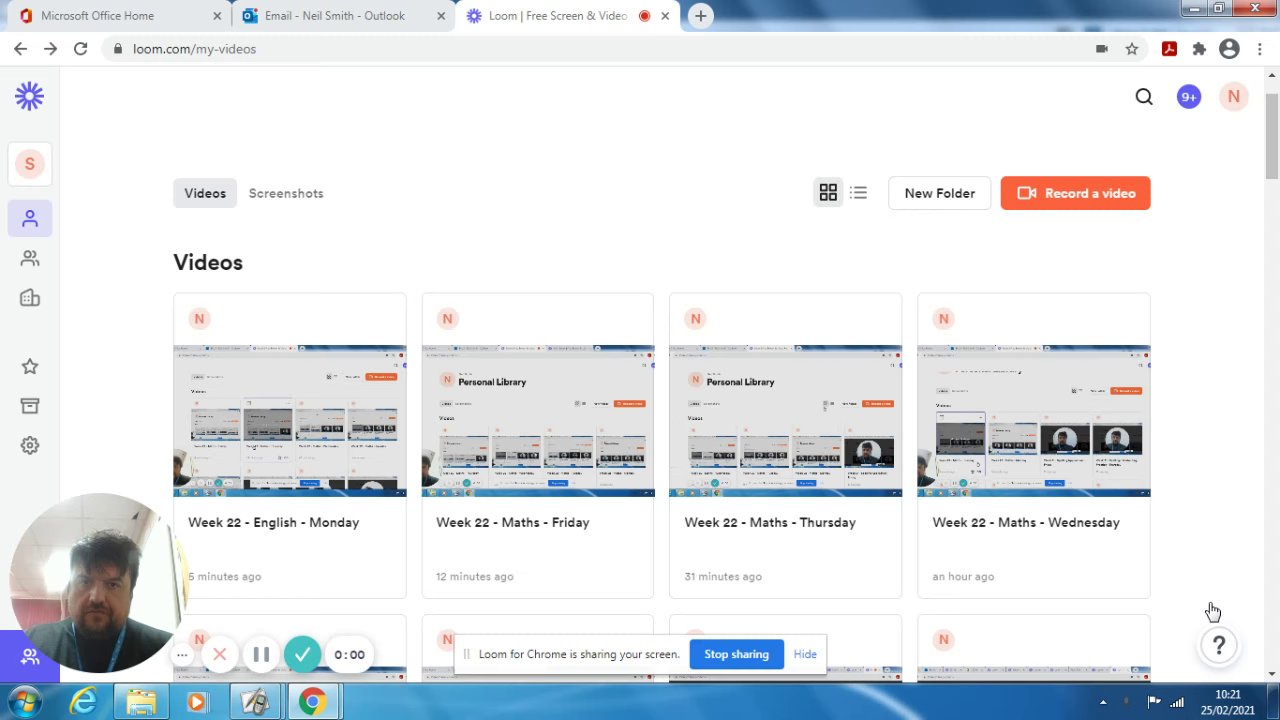Open the team library sidebar icon

coord(30,258)
